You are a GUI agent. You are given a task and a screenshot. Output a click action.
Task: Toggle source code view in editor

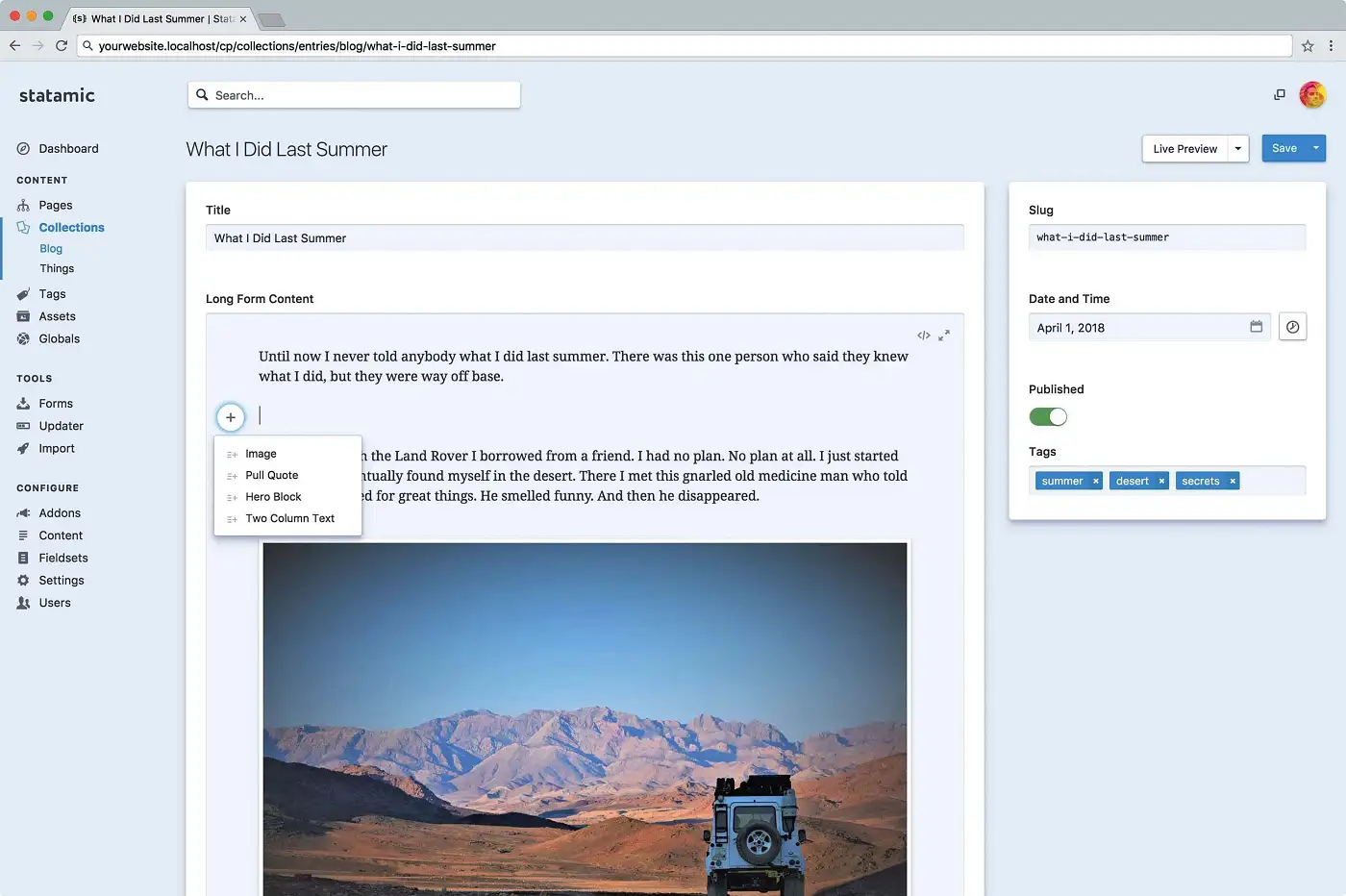[924, 336]
